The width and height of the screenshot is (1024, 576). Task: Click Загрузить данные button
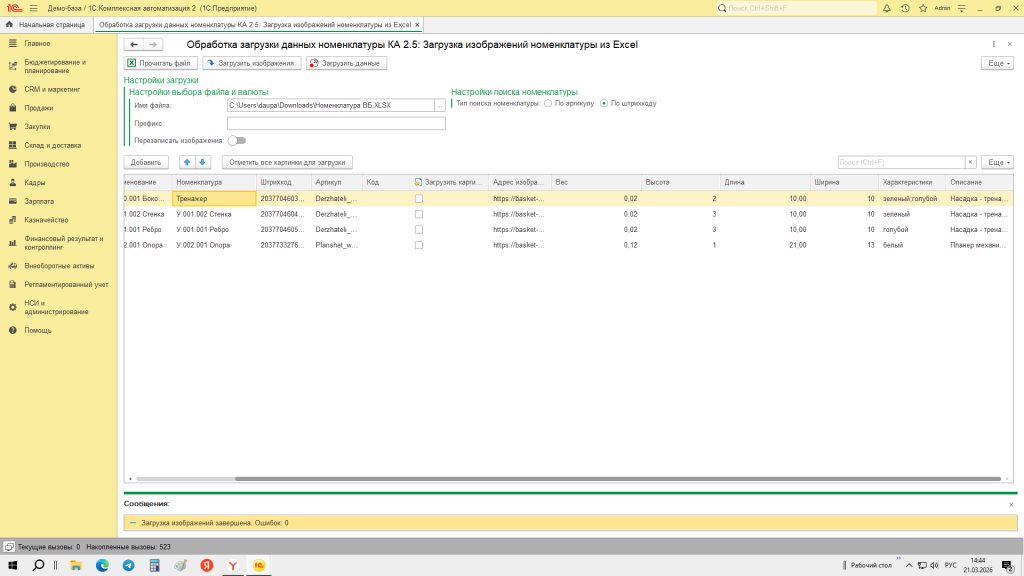pos(346,63)
